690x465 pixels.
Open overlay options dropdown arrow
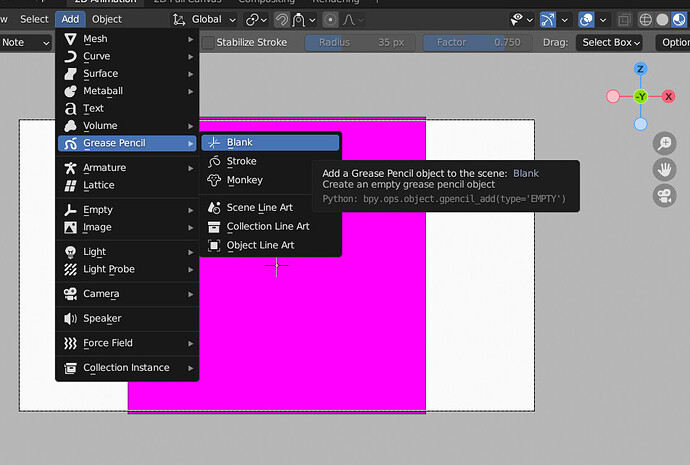coord(603,20)
